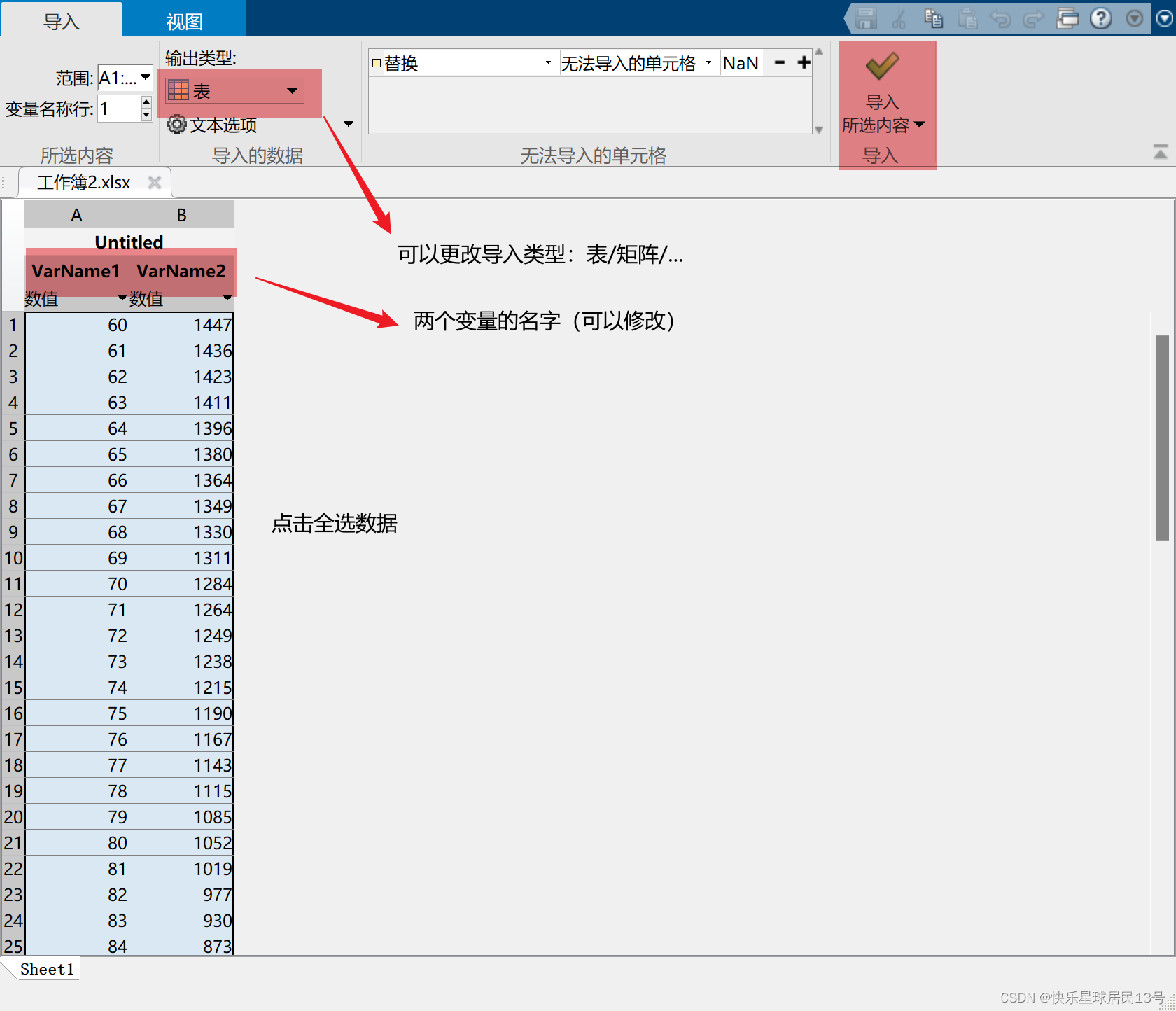Click cell containing 873
1176x1011 pixels.
tap(181, 946)
